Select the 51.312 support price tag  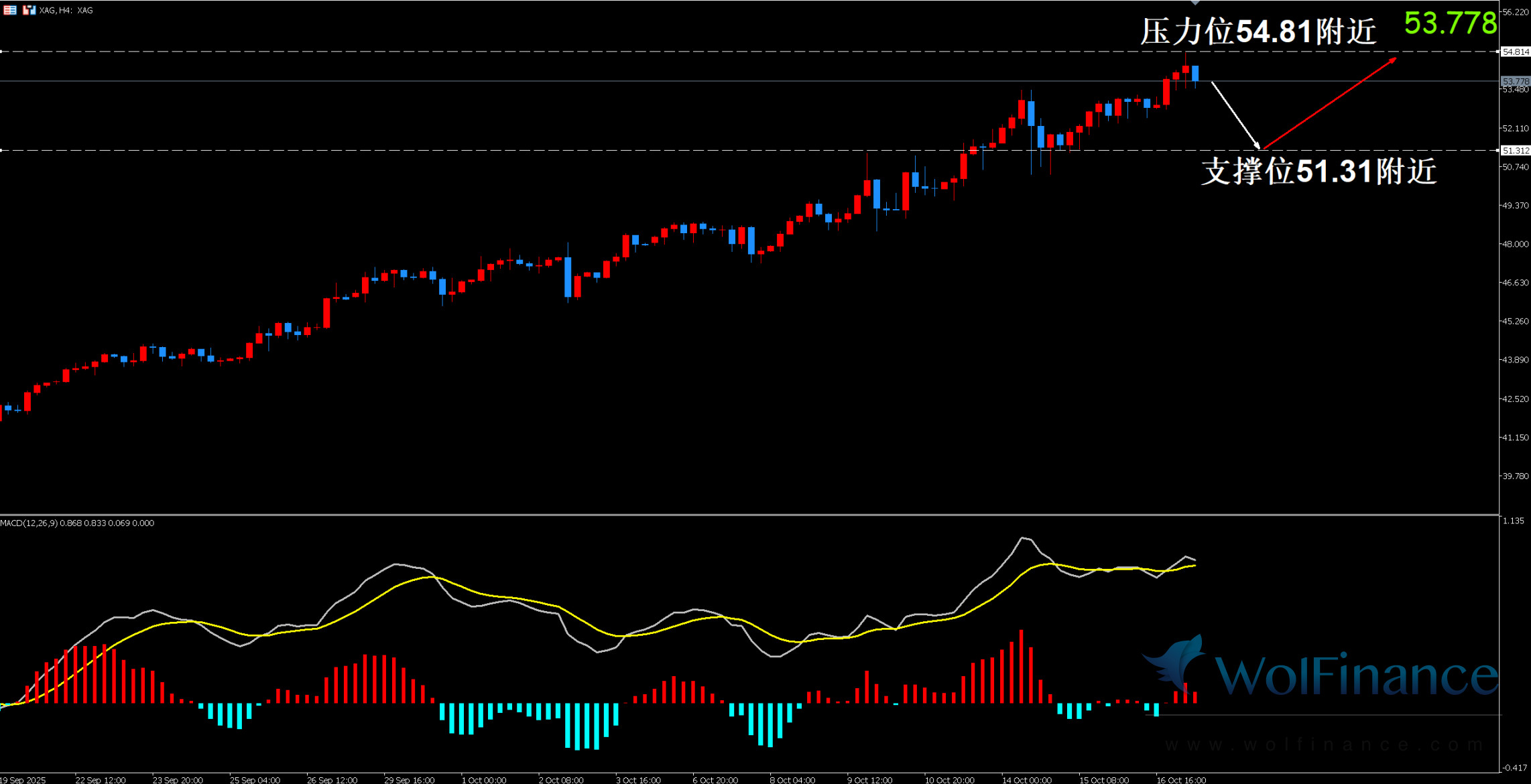point(1515,151)
